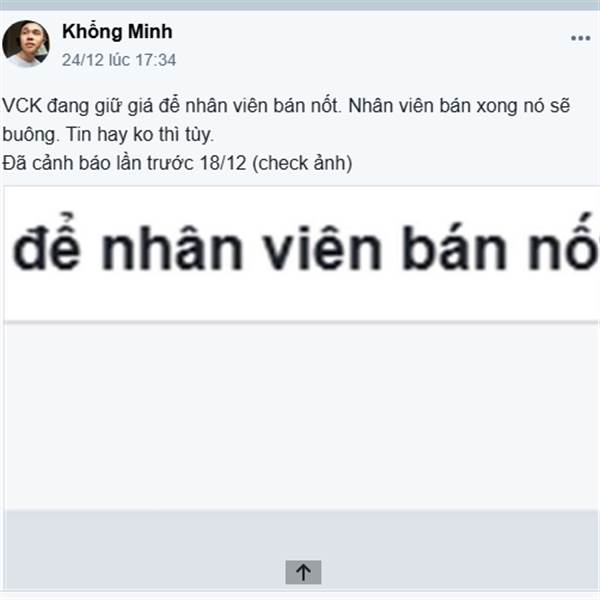The height and width of the screenshot is (600, 600).
Task: Click the line 'buông. Tin hay ko thì tùy.'
Action: coord(108,135)
